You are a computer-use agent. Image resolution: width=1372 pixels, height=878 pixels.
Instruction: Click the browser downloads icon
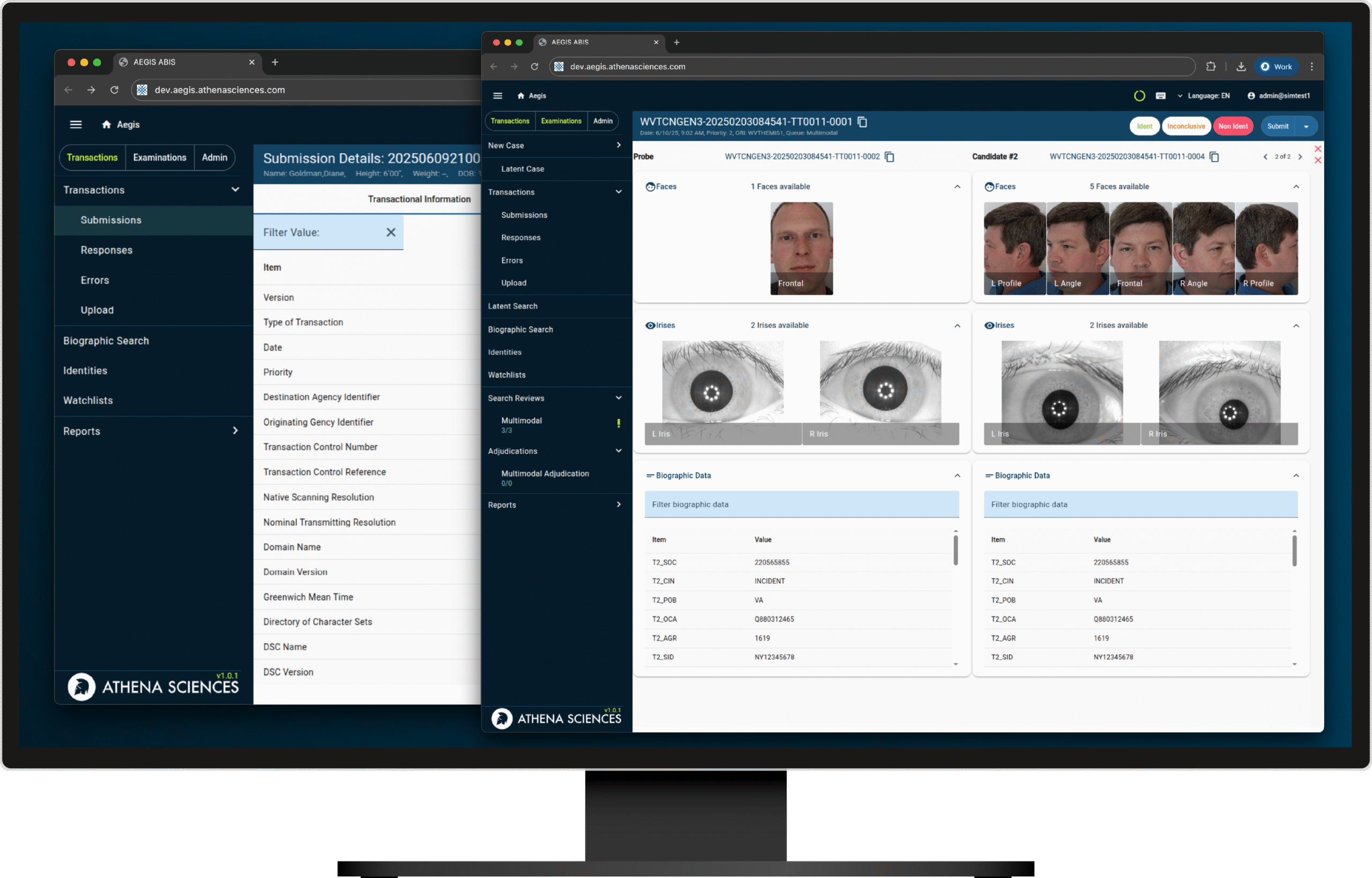point(1240,67)
